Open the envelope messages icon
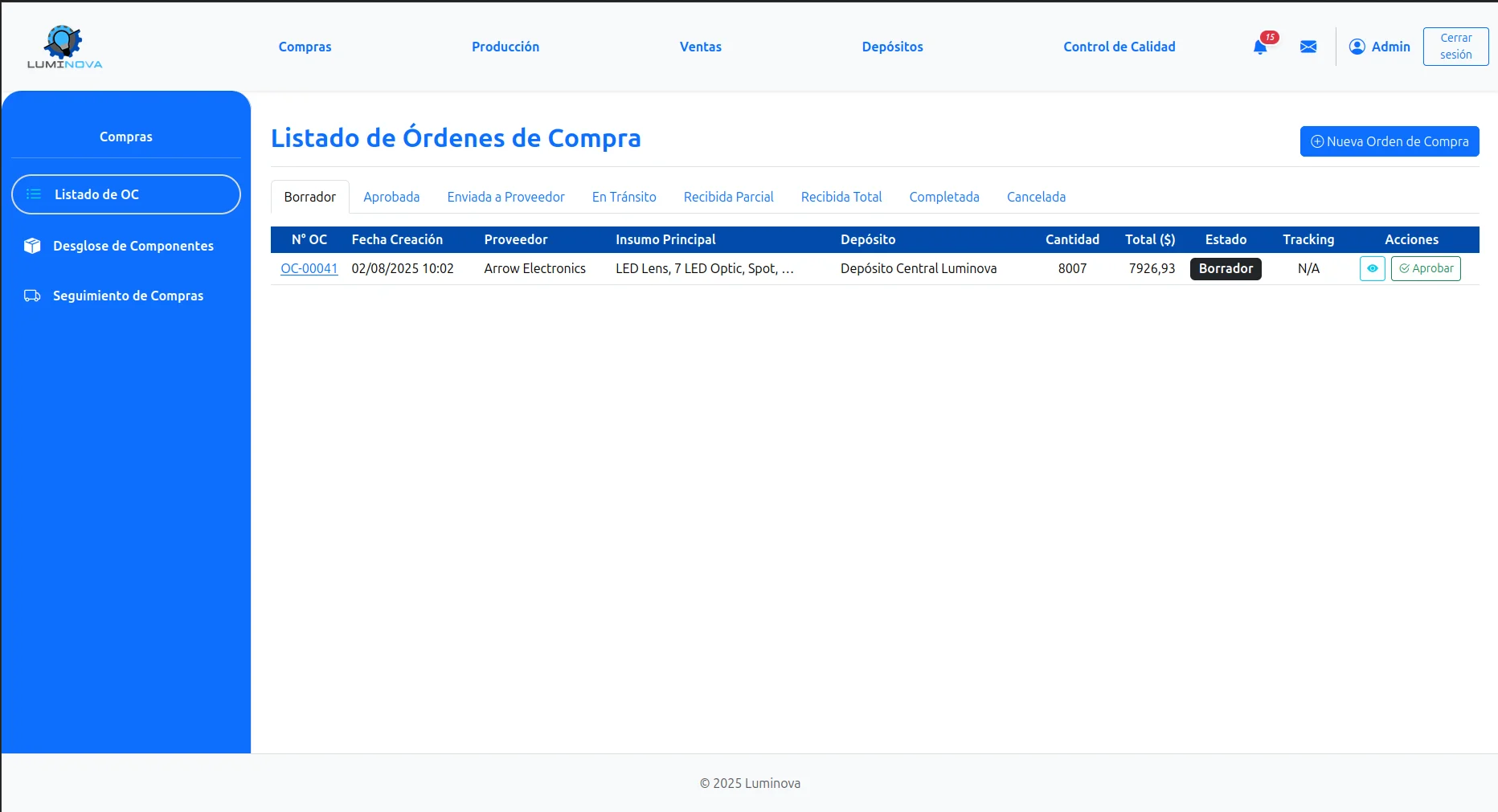This screenshot has width=1498, height=812. tap(1308, 47)
